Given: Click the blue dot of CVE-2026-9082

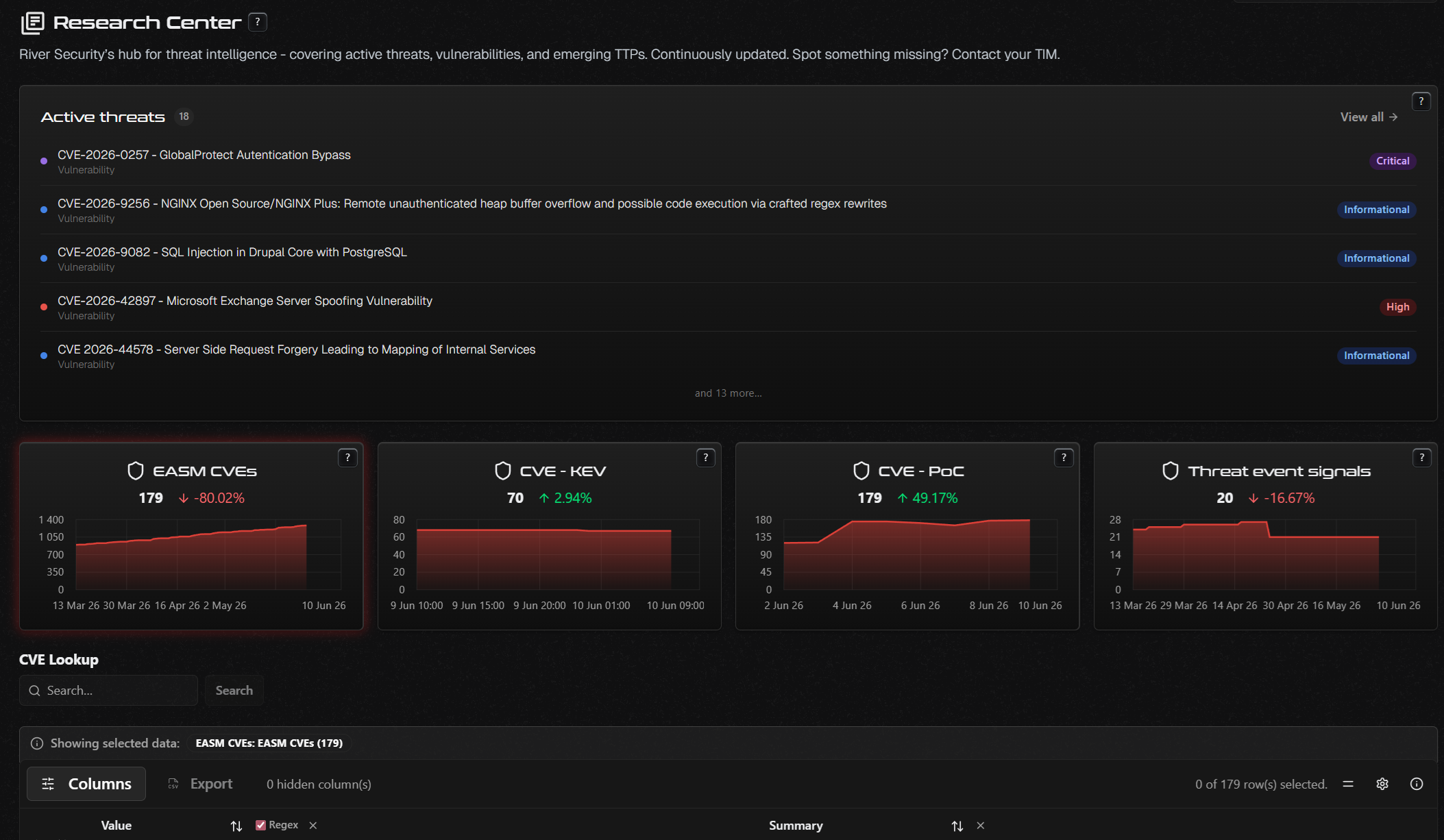Looking at the screenshot, I should pyautogui.click(x=44, y=258).
